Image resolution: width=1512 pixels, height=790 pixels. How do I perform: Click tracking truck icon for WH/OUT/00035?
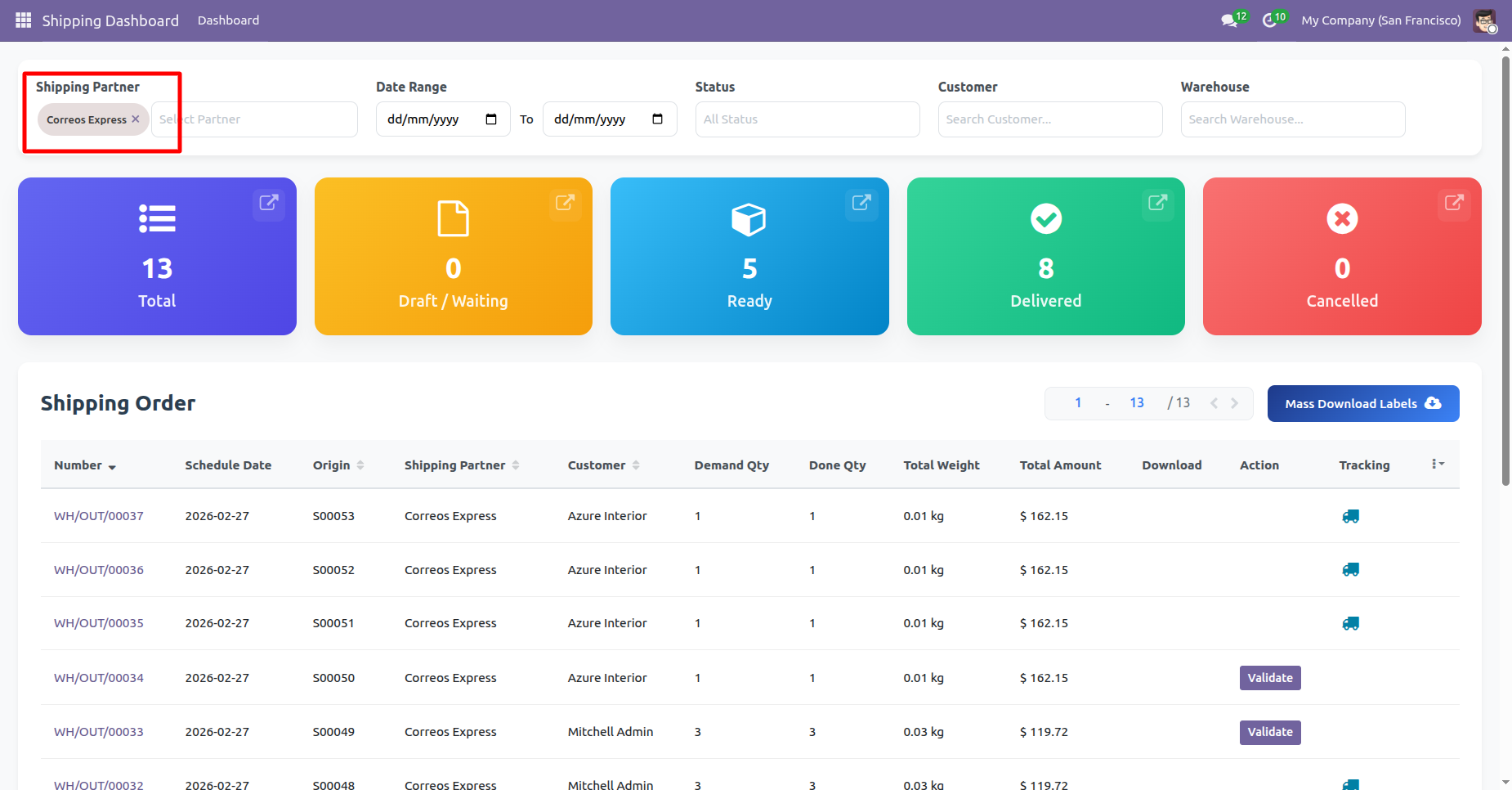[1350, 623]
